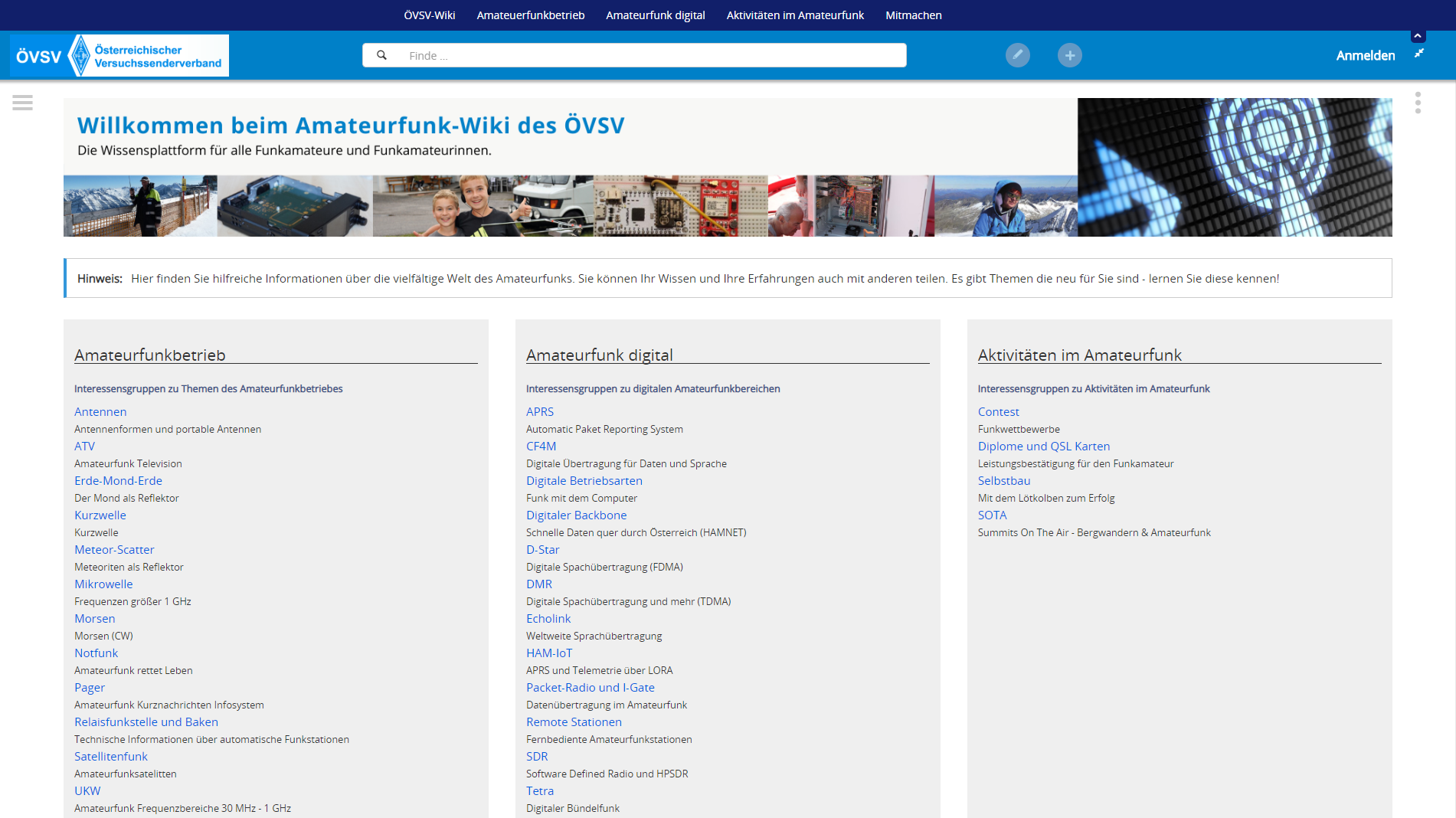This screenshot has width=1456, height=818.
Task: Open the SDR link
Action: [x=537, y=757]
